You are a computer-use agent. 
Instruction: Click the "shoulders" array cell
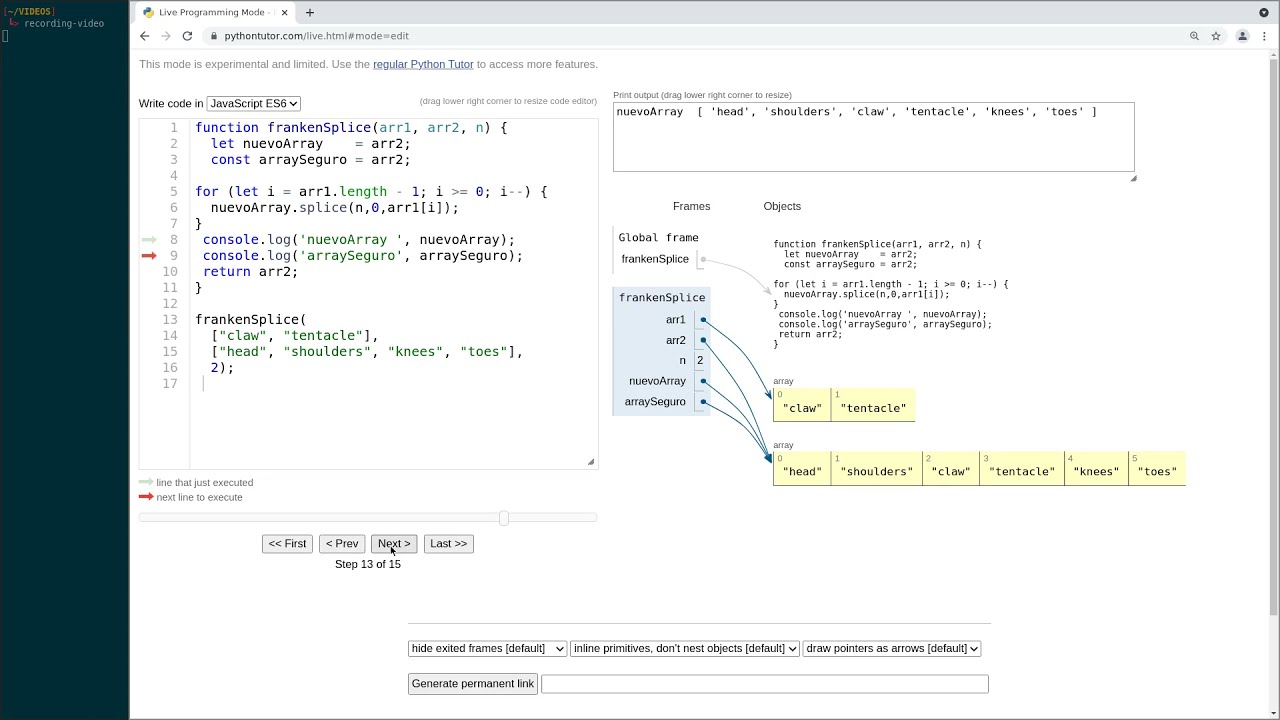(x=876, y=468)
